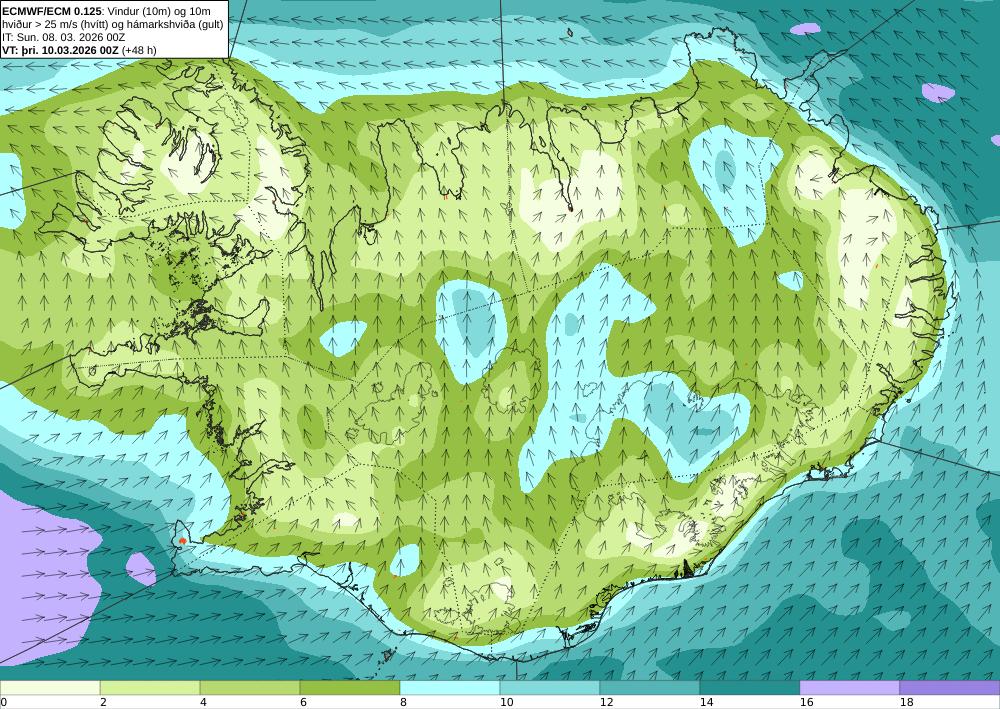This screenshot has height=709, width=1000.
Task: Click the darker purple legend swatch above 18
Action: click(x=950, y=688)
